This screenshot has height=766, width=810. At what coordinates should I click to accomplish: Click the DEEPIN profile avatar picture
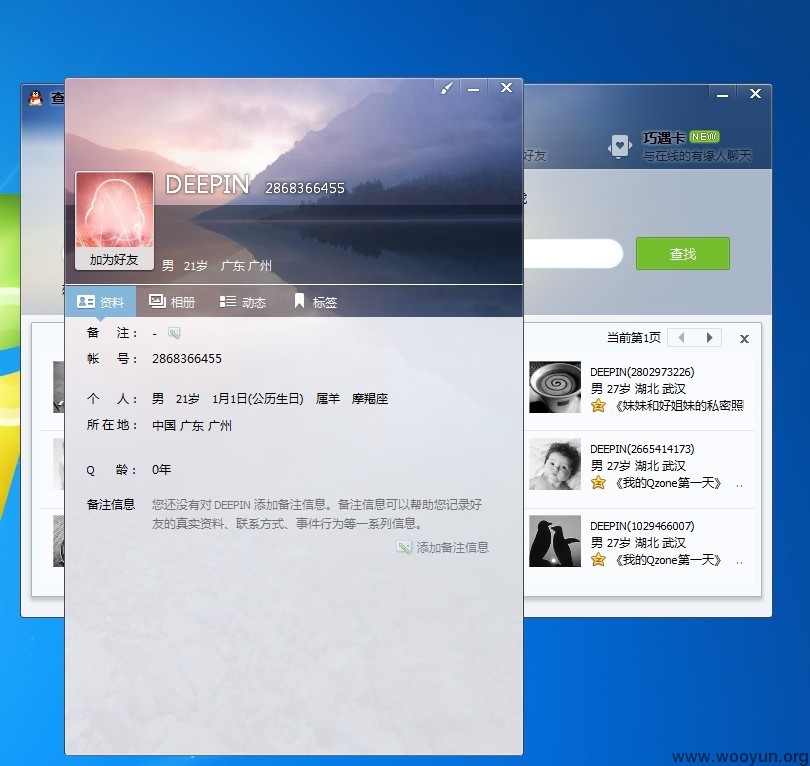[x=115, y=210]
